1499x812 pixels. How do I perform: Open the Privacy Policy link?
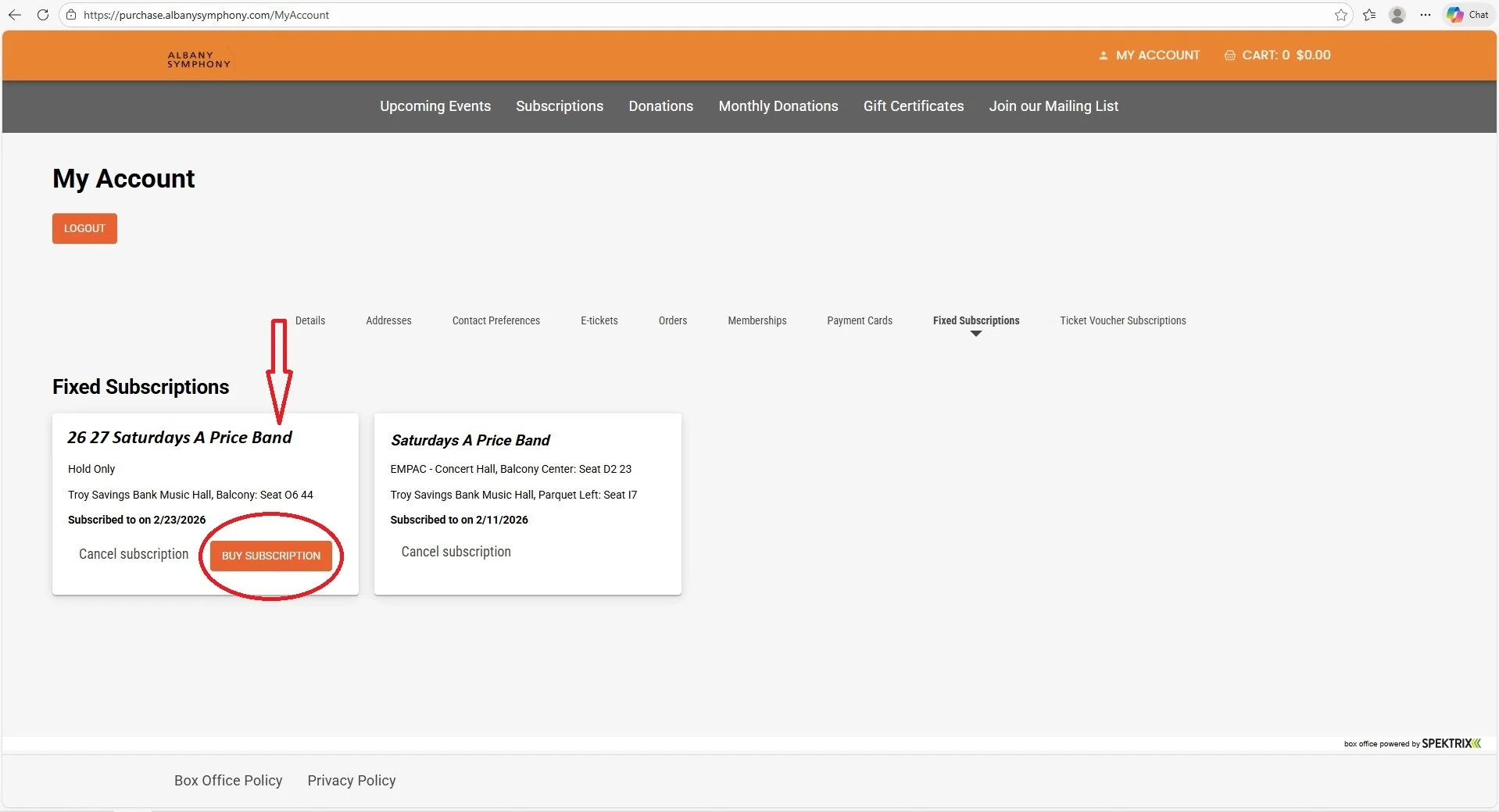pyautogui.click(x=351, y=780)
